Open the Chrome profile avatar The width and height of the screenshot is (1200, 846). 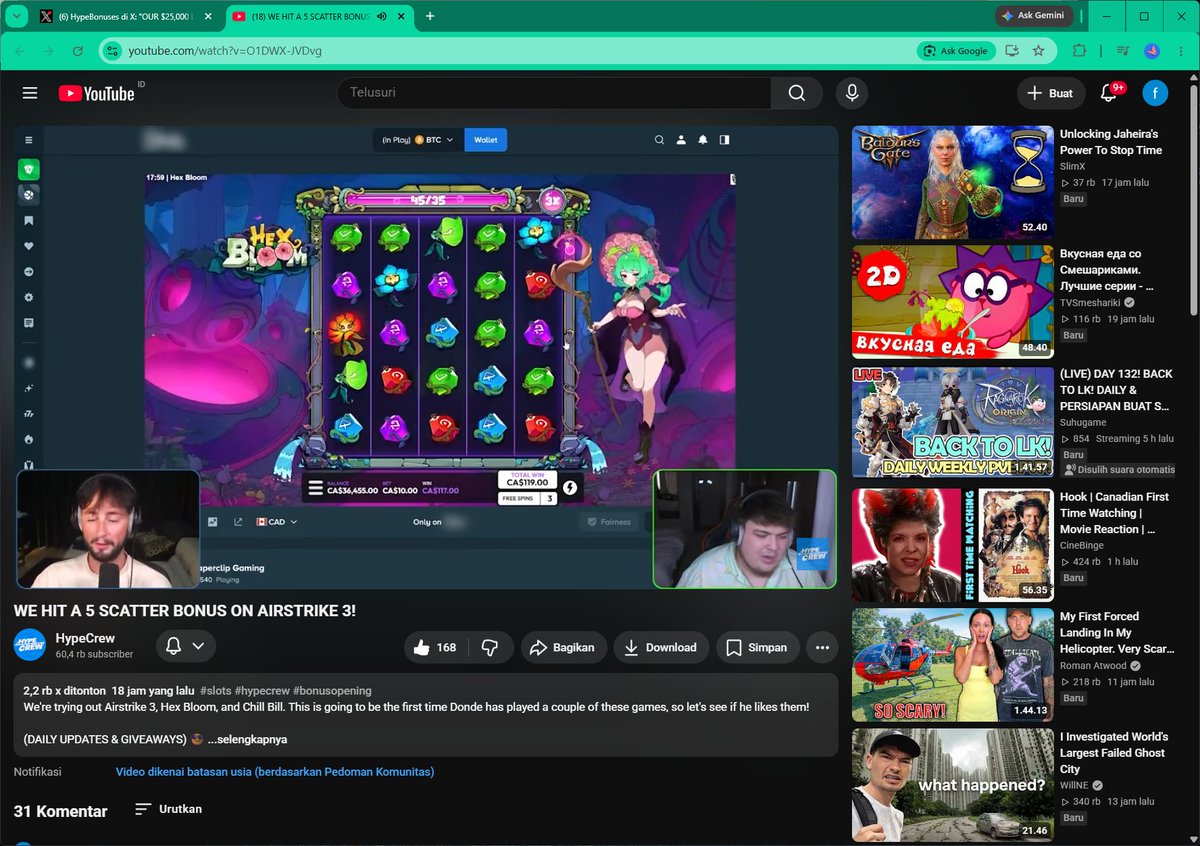click(x=1151, y=50)
